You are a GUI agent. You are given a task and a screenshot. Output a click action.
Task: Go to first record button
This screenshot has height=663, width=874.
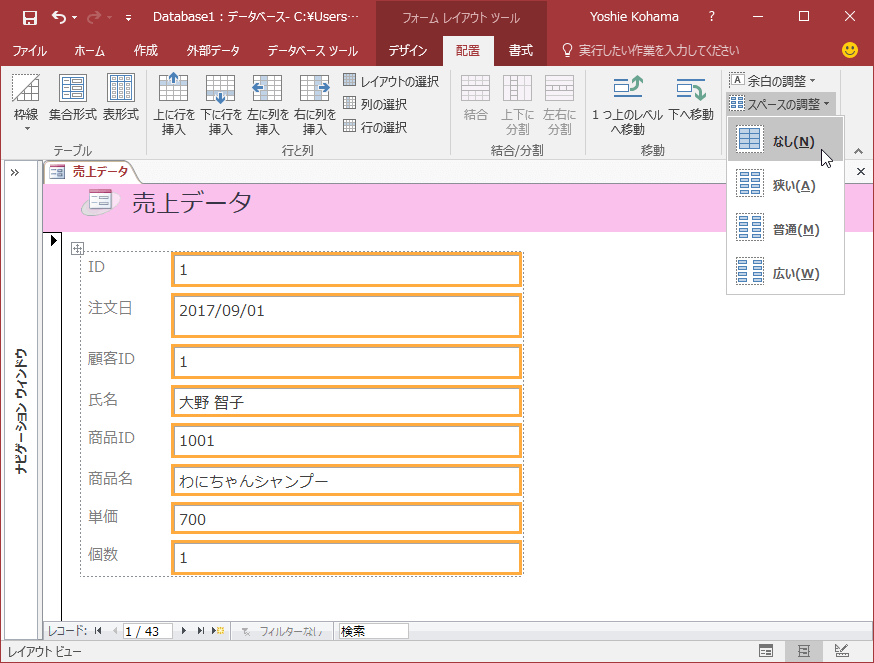[98, 631]
